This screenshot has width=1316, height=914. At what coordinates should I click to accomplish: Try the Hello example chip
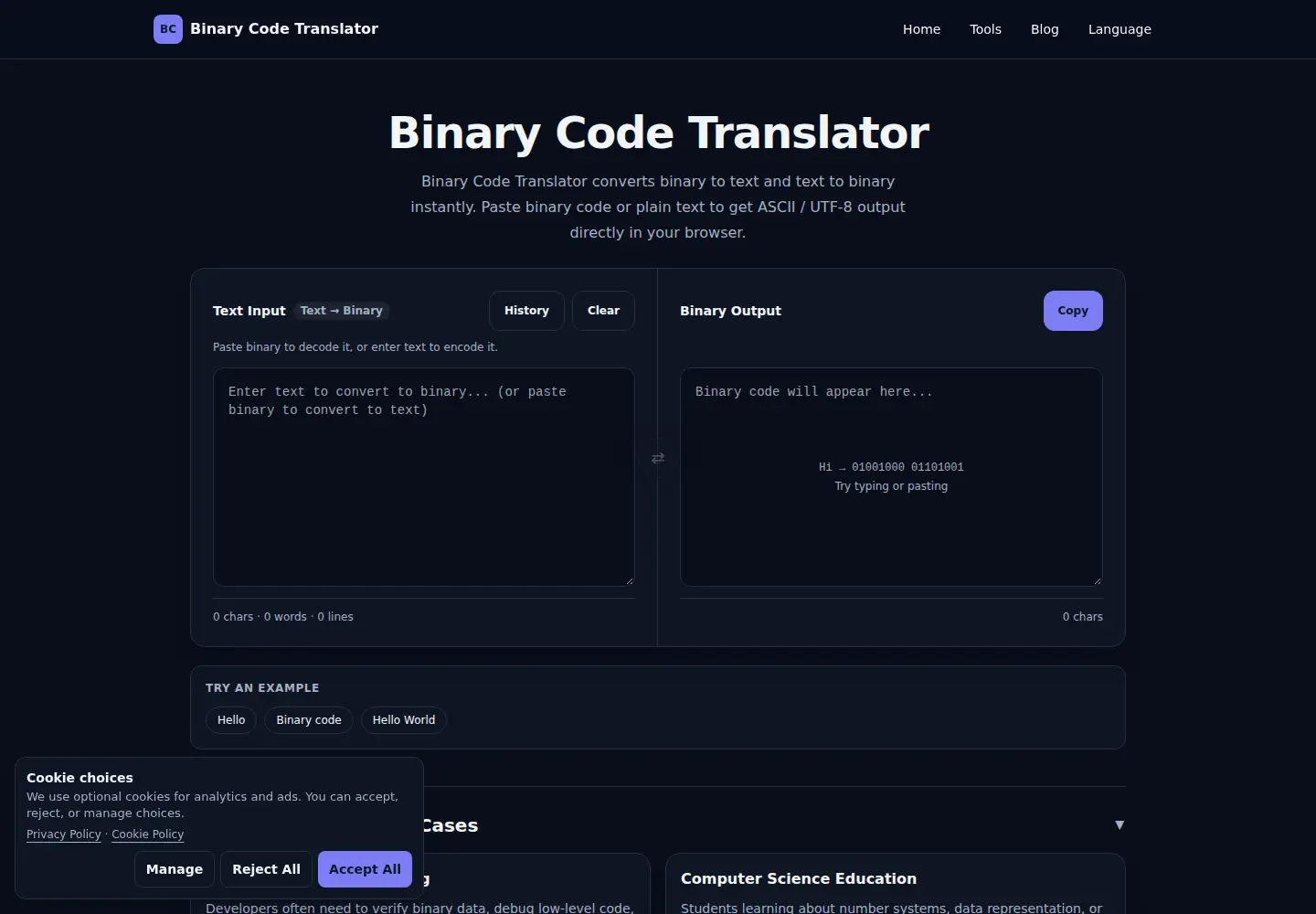pos(231,720)
